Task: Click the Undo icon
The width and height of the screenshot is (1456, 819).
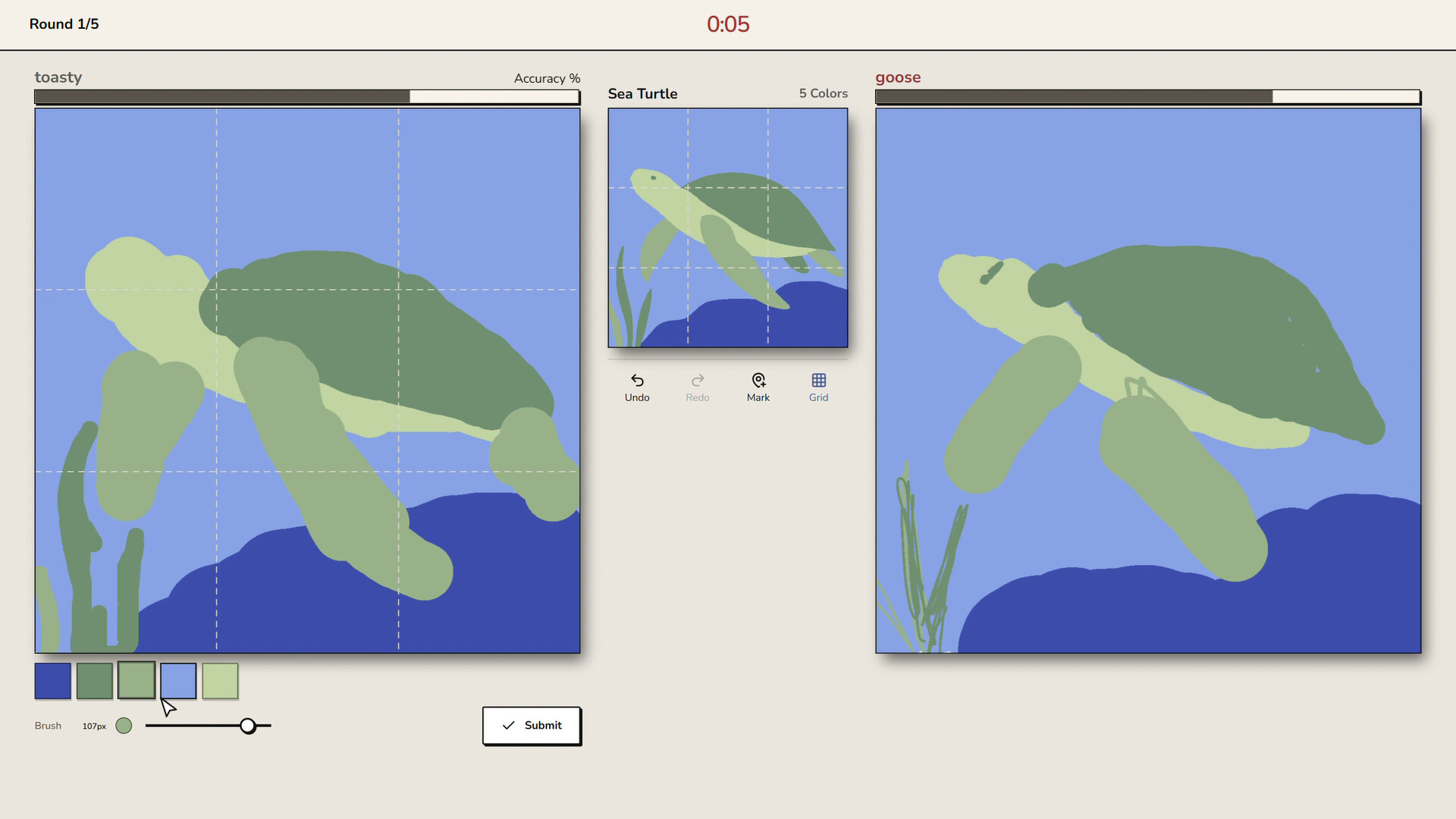Action: pyautogui.click(x=637, y=380)
